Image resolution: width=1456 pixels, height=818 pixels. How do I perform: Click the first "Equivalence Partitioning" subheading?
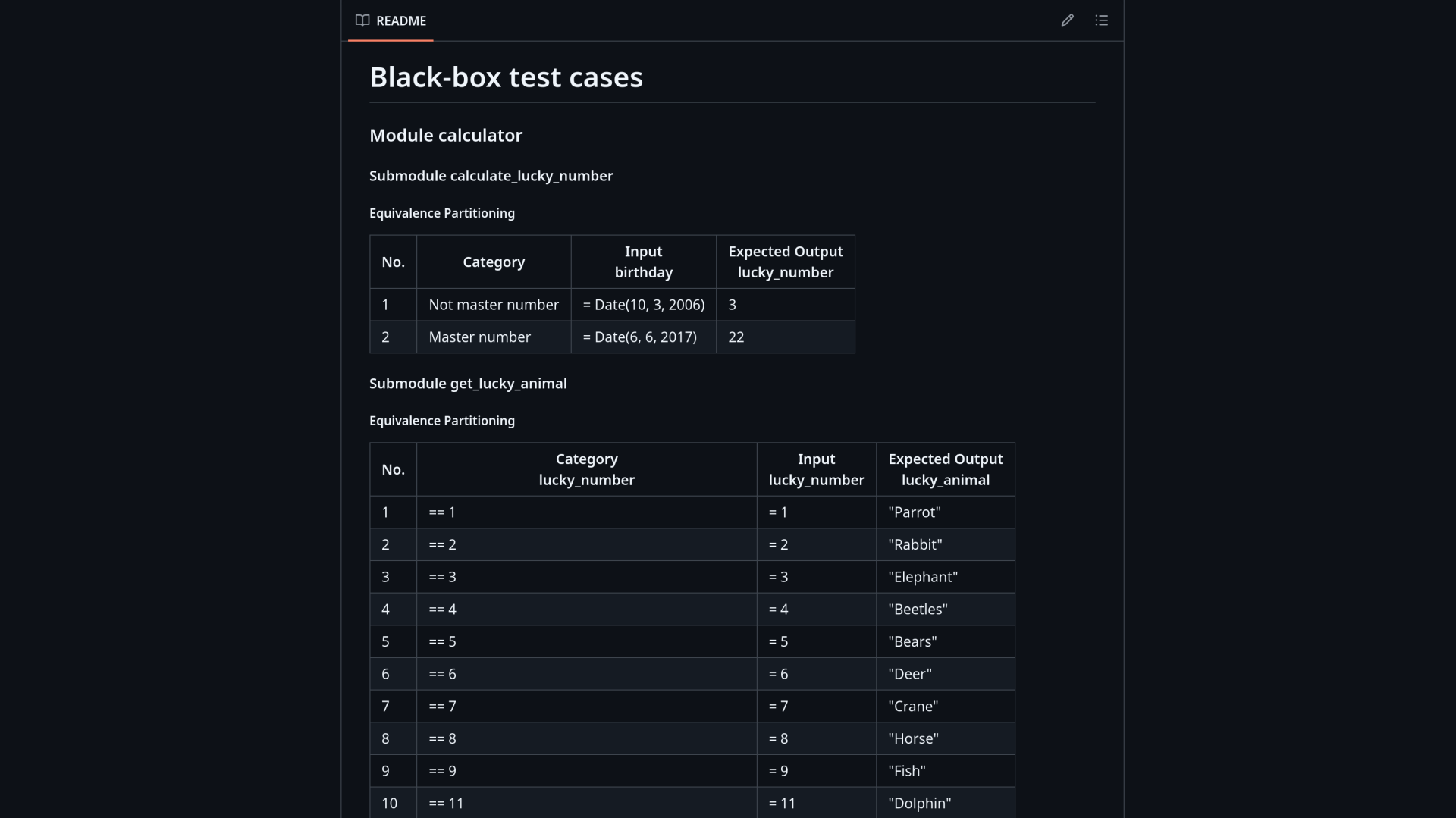tap(442, 213)
